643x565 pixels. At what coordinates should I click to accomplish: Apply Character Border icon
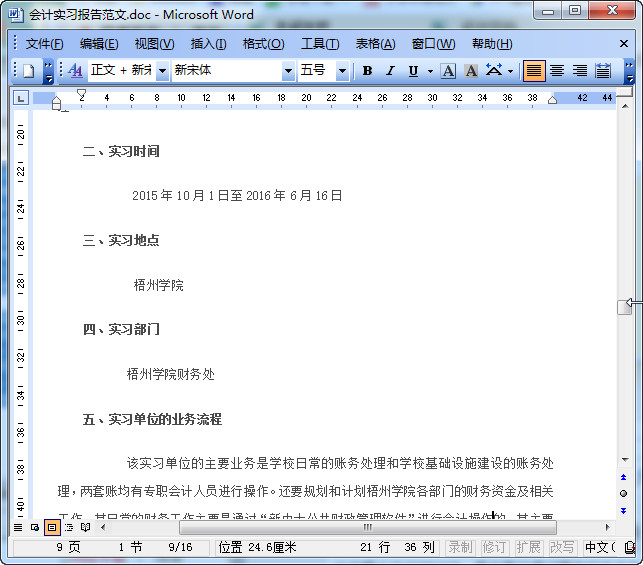(x=448, y=71)
